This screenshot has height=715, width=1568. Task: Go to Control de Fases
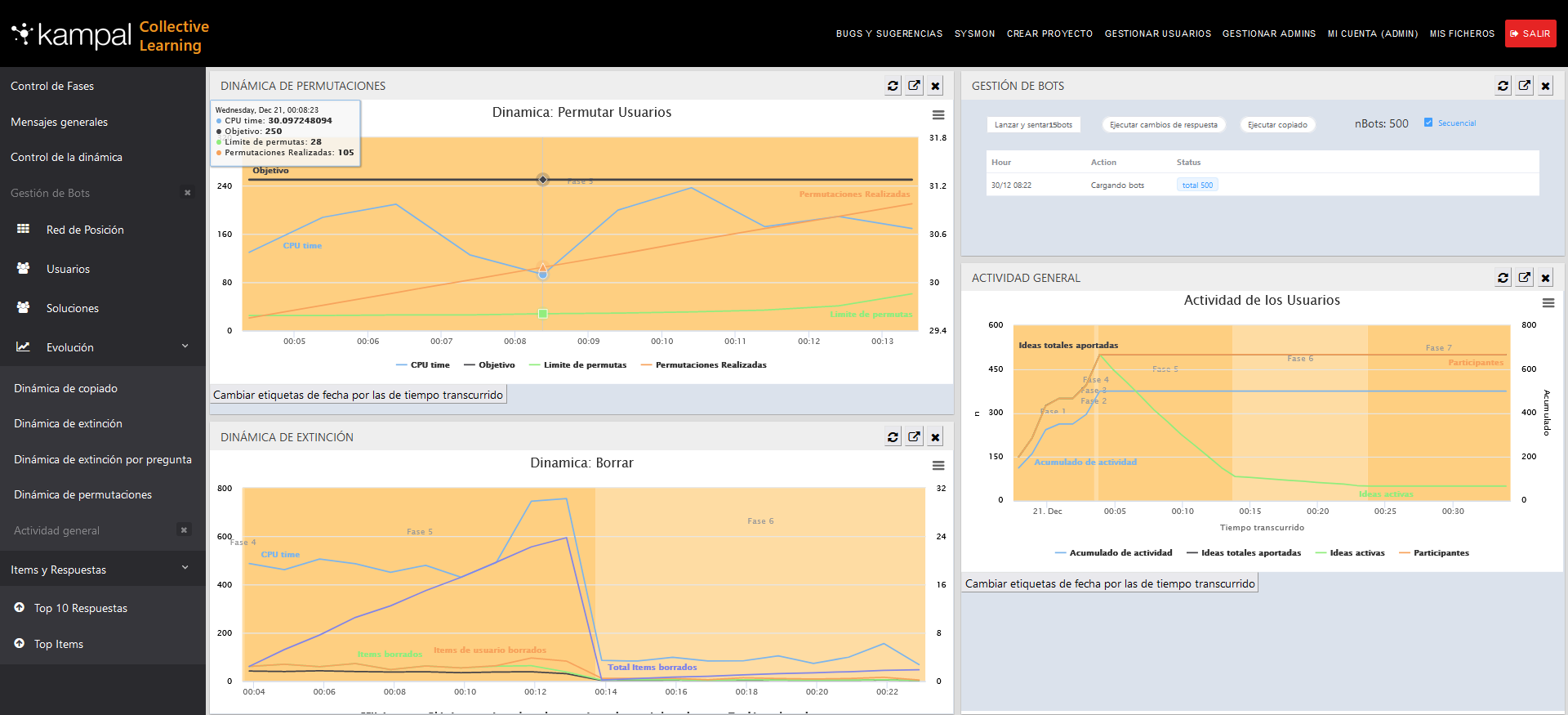52,86
